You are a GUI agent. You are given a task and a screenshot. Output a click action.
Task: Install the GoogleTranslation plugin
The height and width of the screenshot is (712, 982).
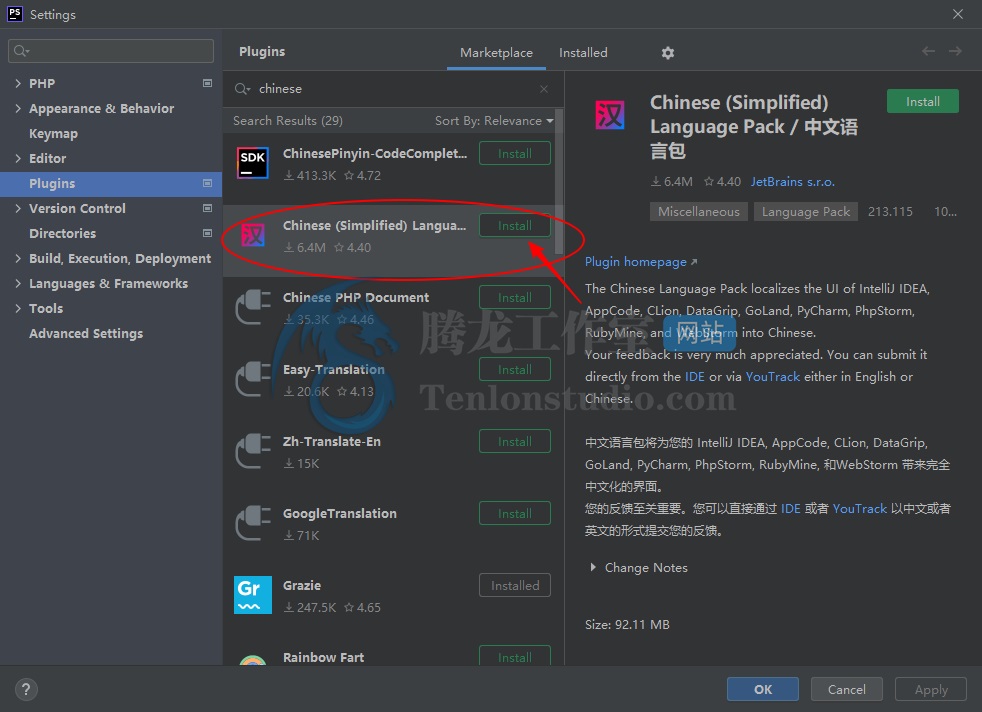pos(515,513)
